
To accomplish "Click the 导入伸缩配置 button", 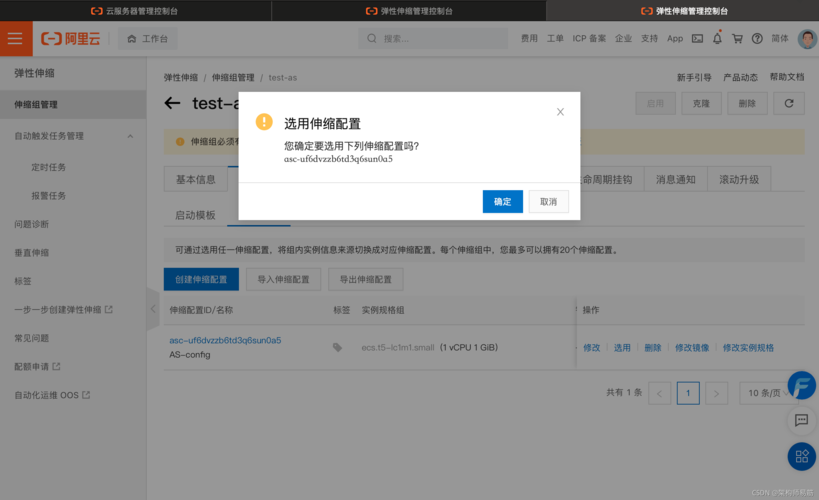I will [x=283, y=279].
